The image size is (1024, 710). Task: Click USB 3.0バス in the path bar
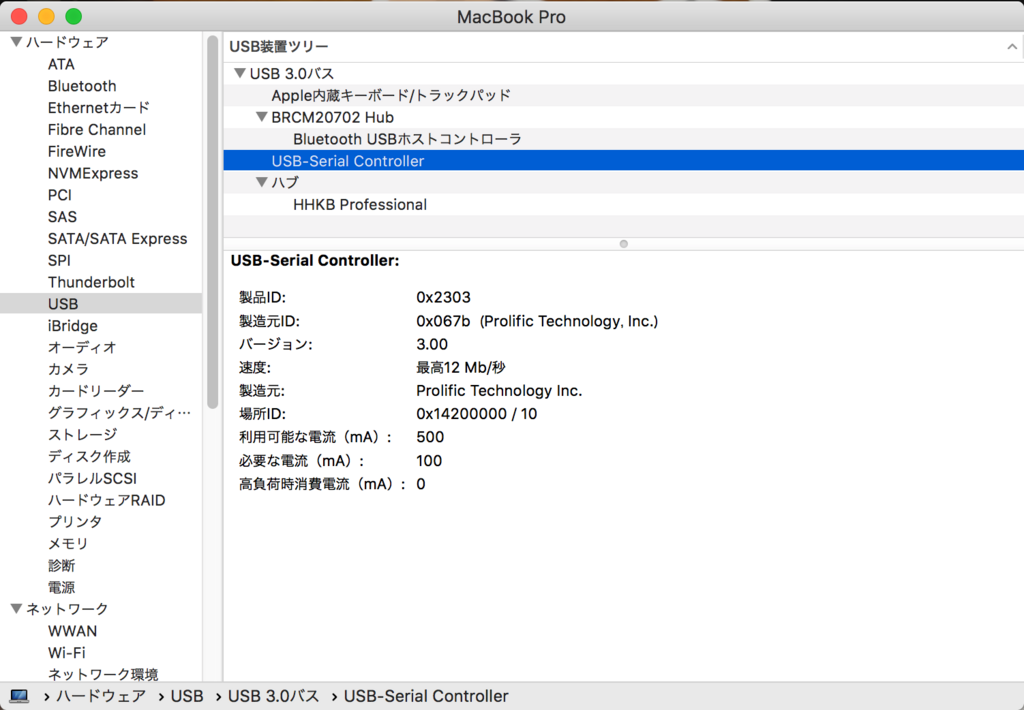(274, 696)
